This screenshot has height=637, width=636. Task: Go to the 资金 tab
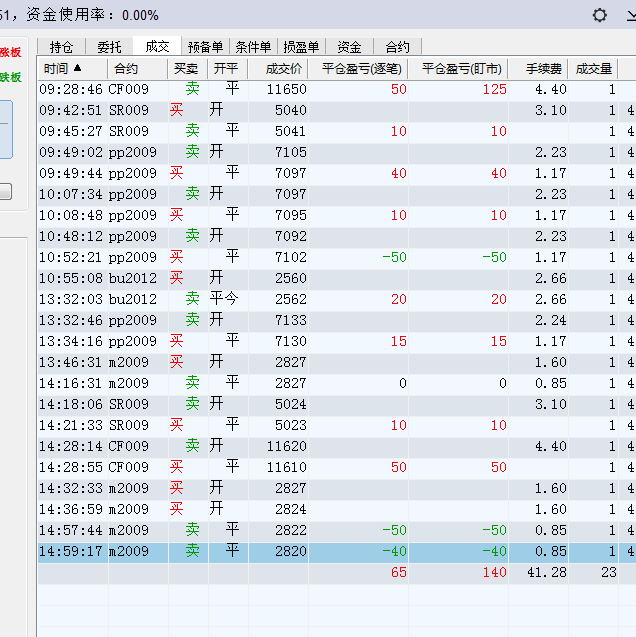tap(349, 47)
